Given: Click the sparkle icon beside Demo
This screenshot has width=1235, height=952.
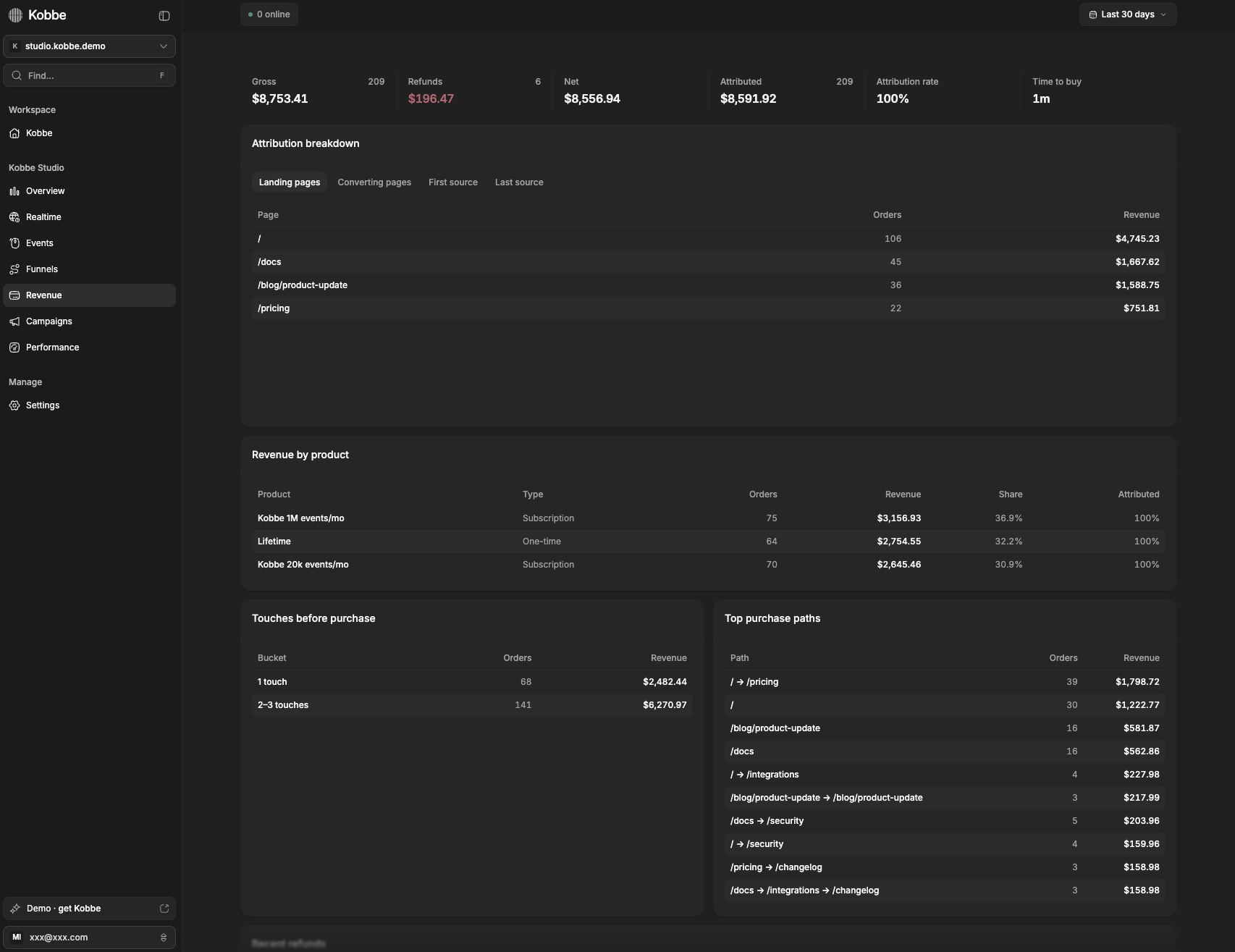Looking at the screenshot, I should click(15, 909).
